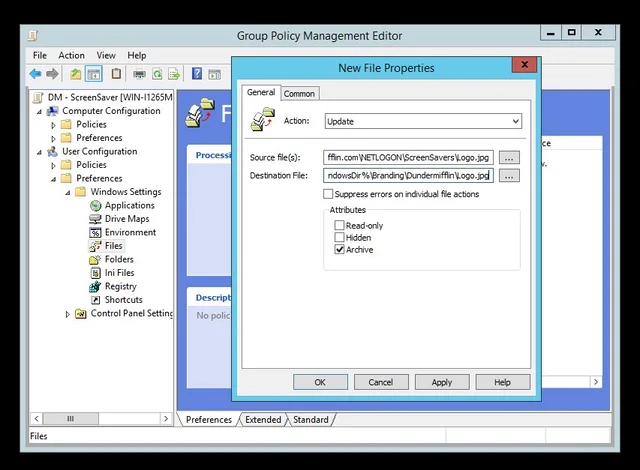640x470 pixels.
Task: Select the General tab
Action: coord(261,92)
